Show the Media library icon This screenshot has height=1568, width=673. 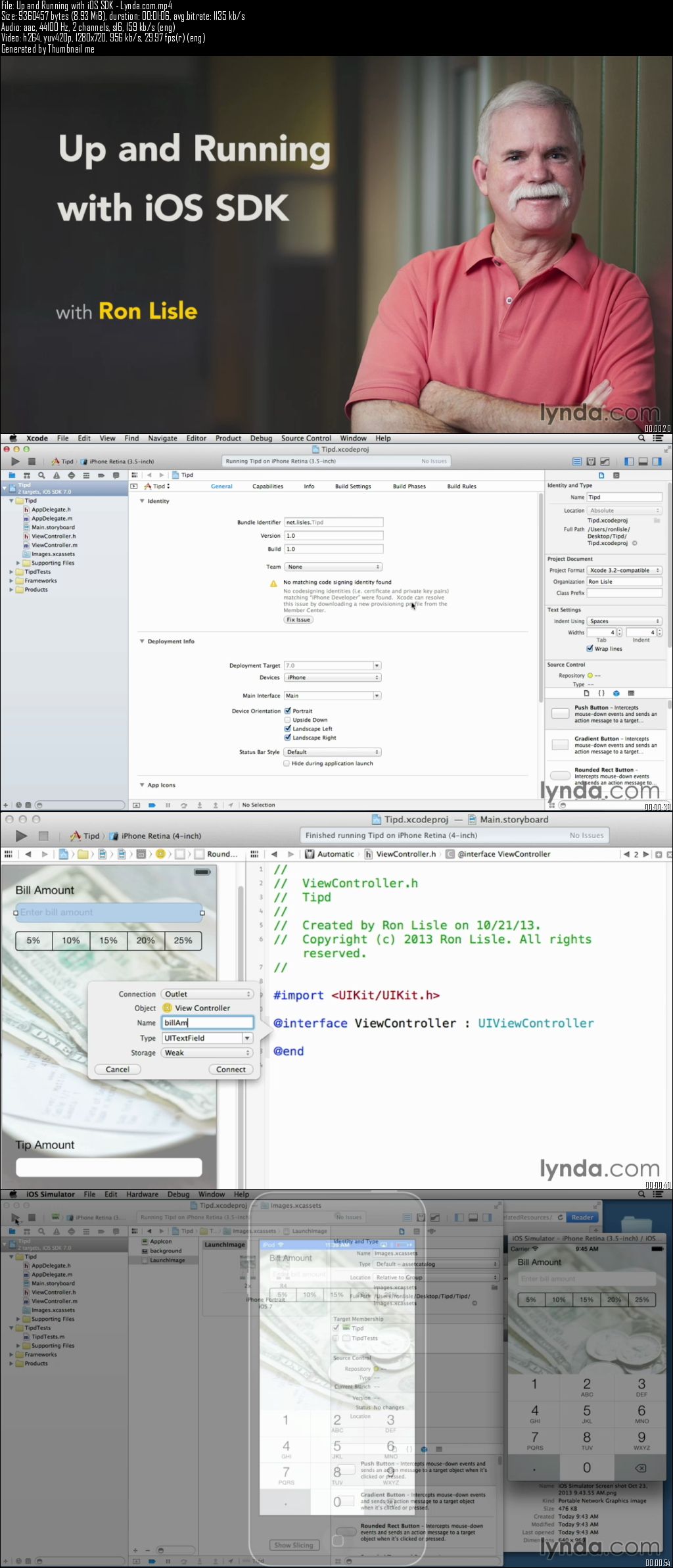coord(631,693)
